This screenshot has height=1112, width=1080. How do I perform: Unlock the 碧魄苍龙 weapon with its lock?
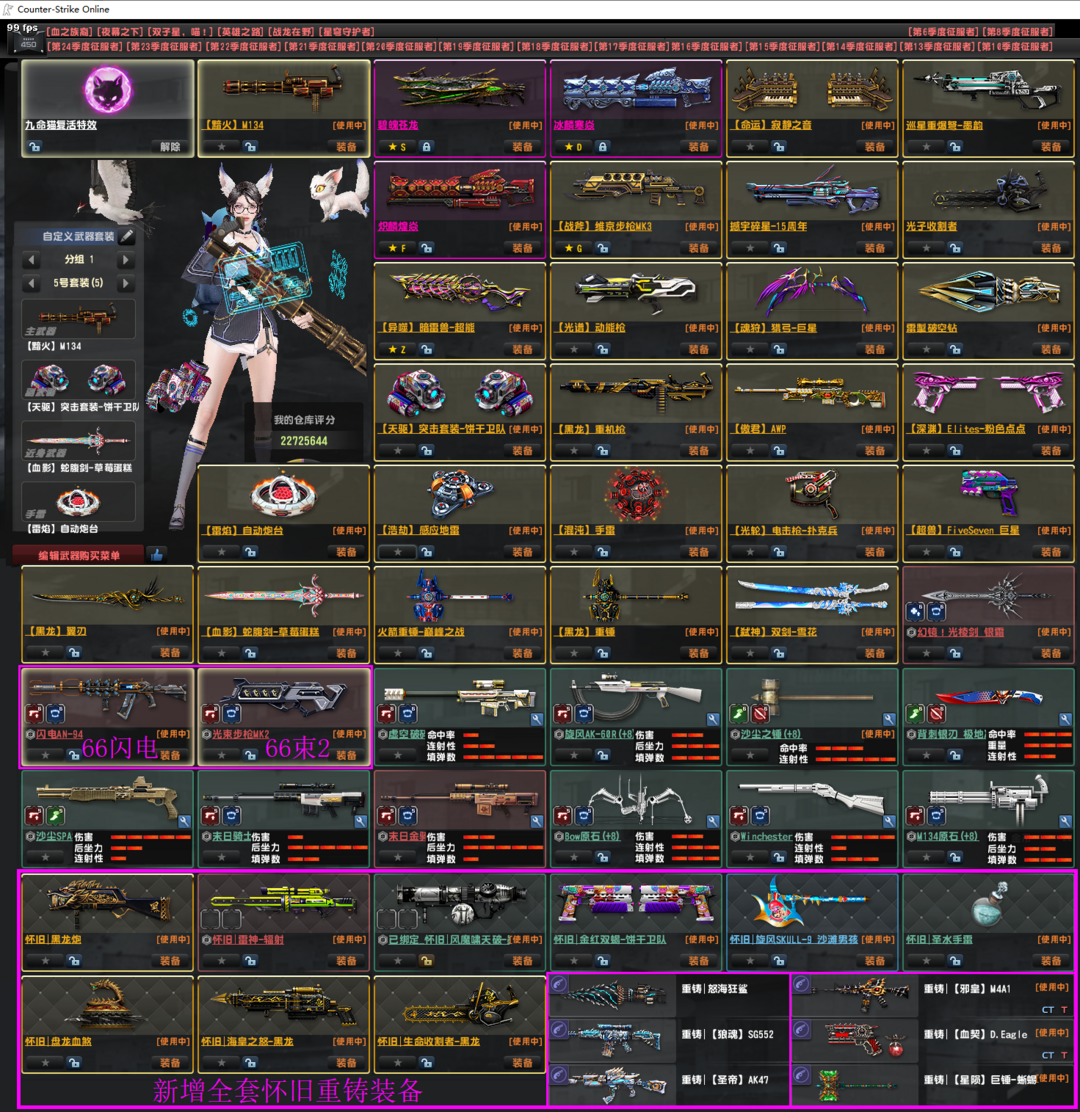pos(426,147)
